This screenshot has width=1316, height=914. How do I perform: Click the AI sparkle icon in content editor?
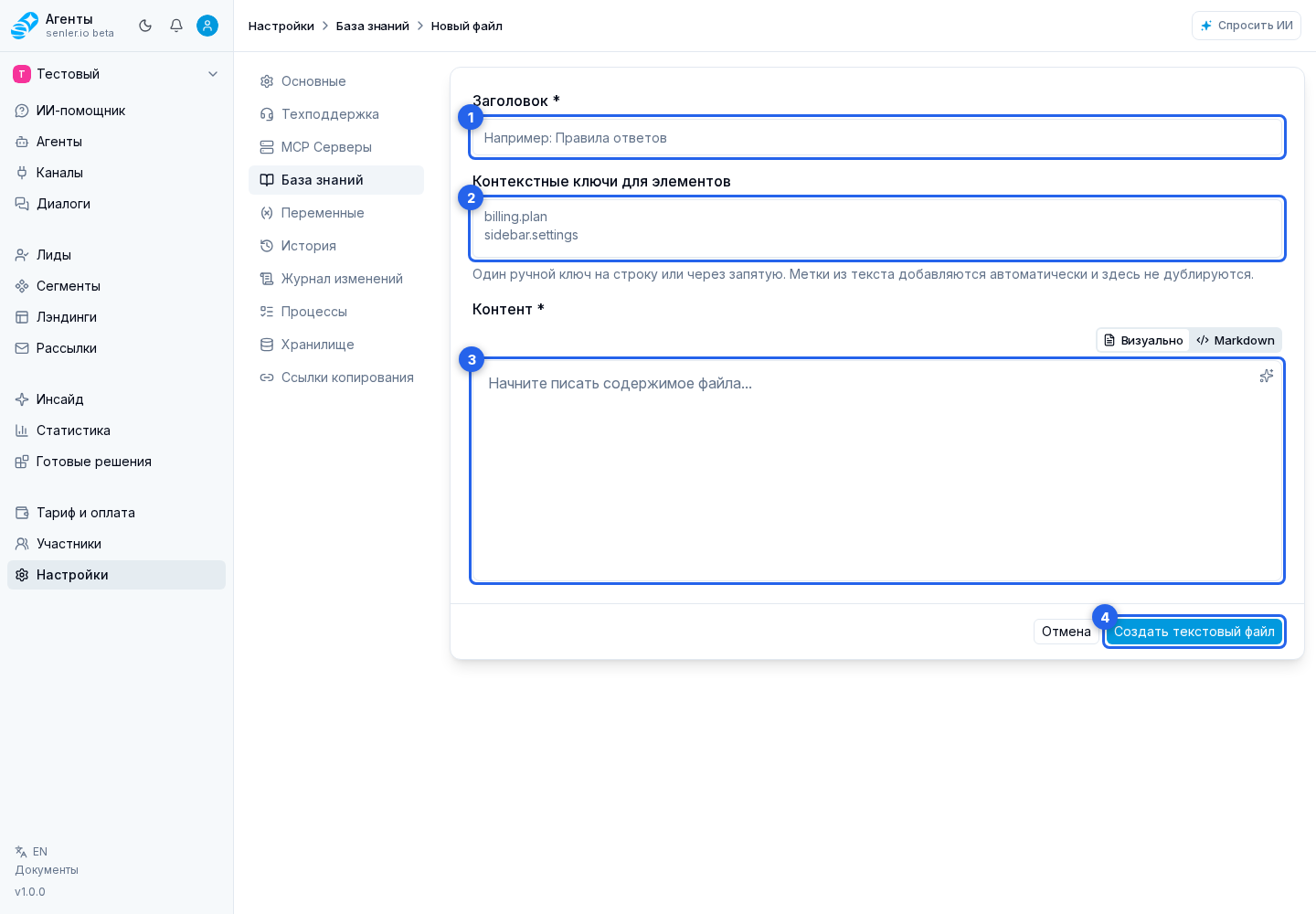click(x=1266, y=376)
